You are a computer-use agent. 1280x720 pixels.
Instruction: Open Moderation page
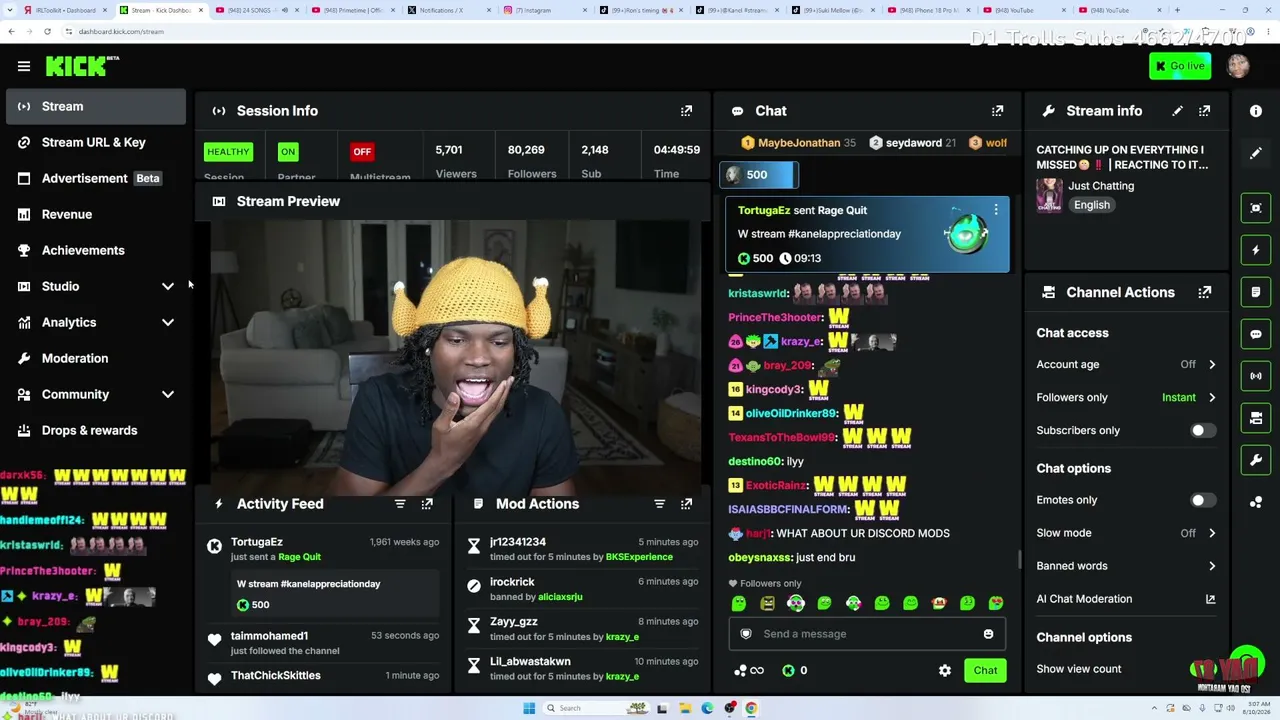[96, 359]
